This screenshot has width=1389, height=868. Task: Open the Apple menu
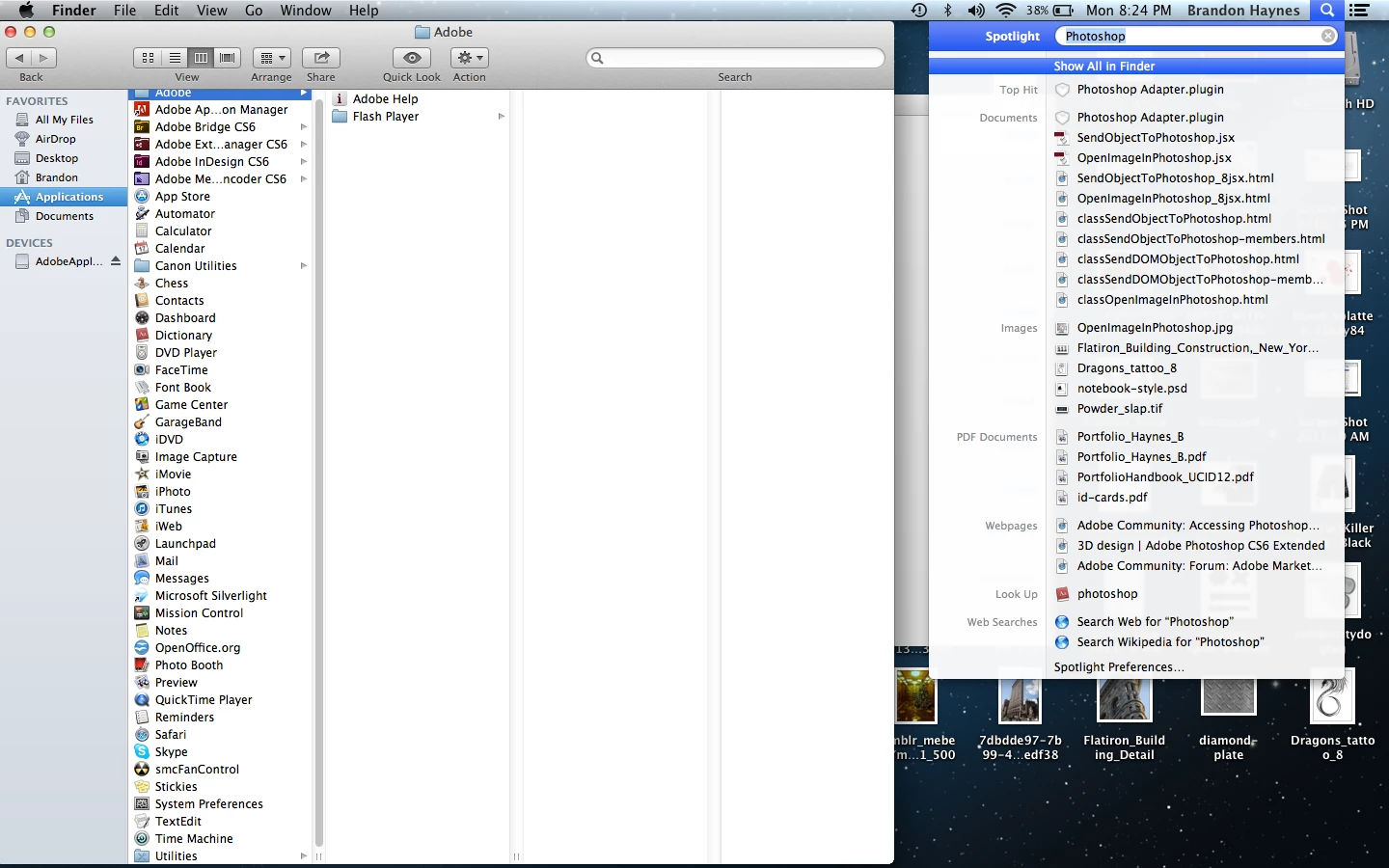pos(26,11)
